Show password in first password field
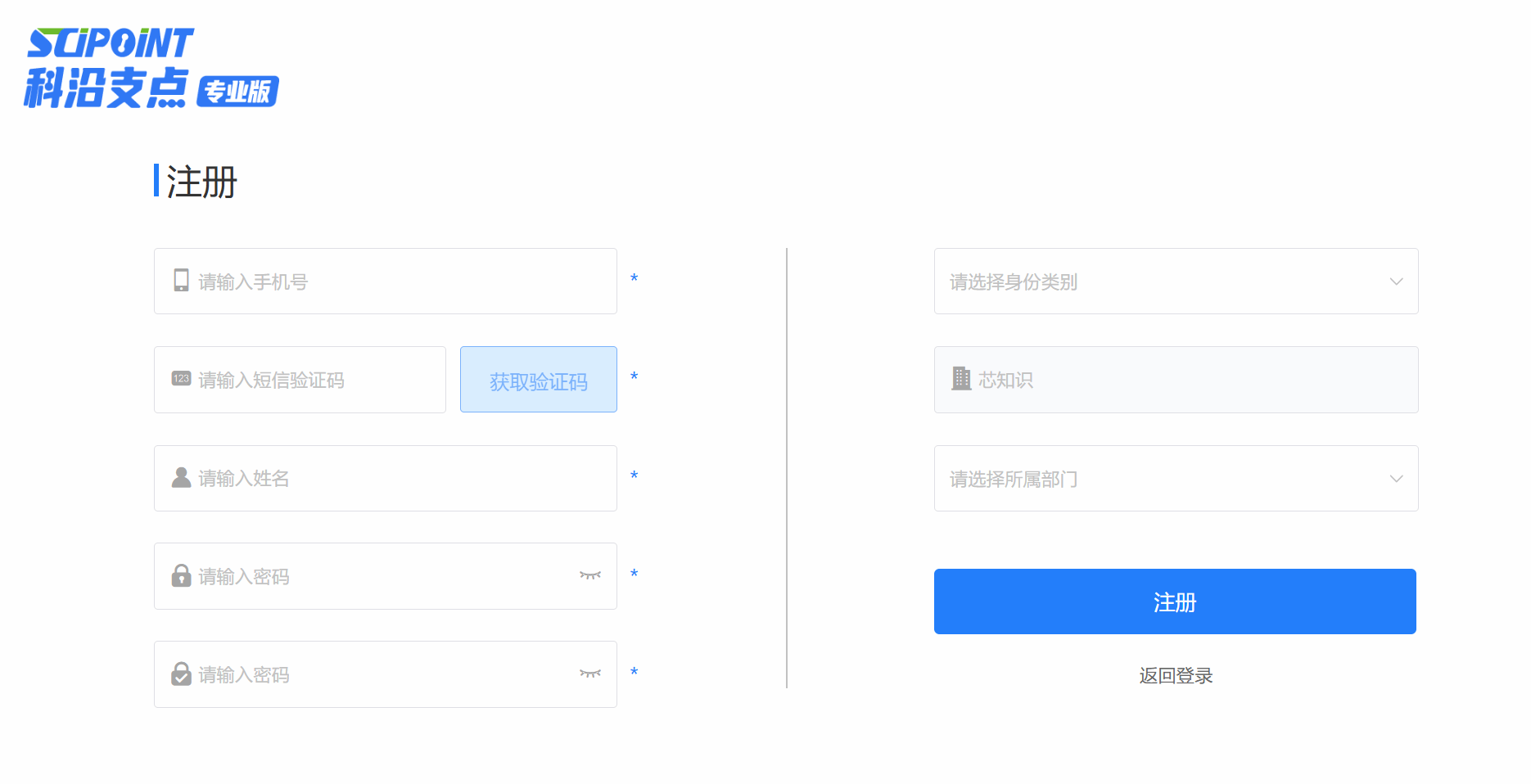The height and width of the screenshot is (784, 1531). pyautogui.click(x=590, y=576)
